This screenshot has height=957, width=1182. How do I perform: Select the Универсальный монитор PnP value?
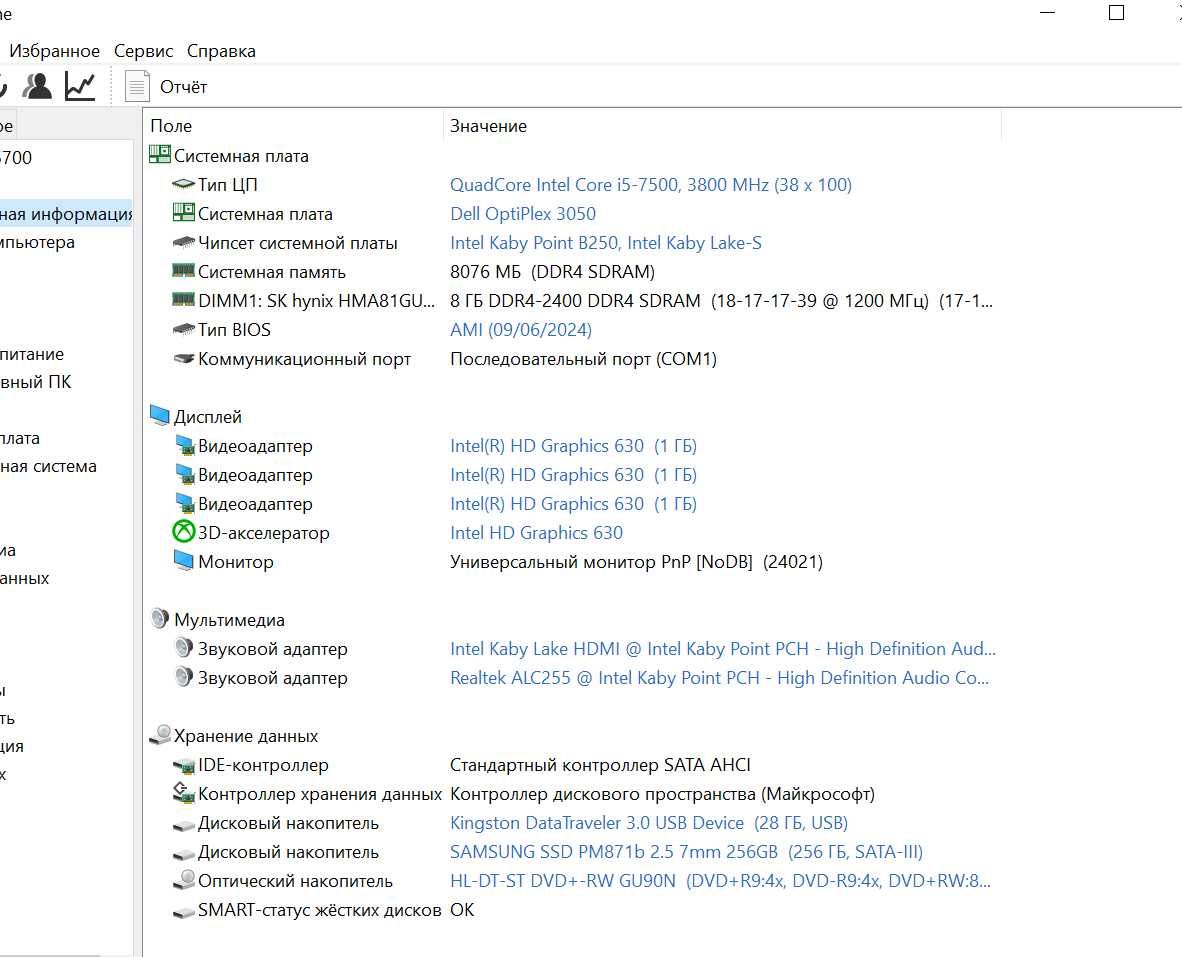(636, 562)
